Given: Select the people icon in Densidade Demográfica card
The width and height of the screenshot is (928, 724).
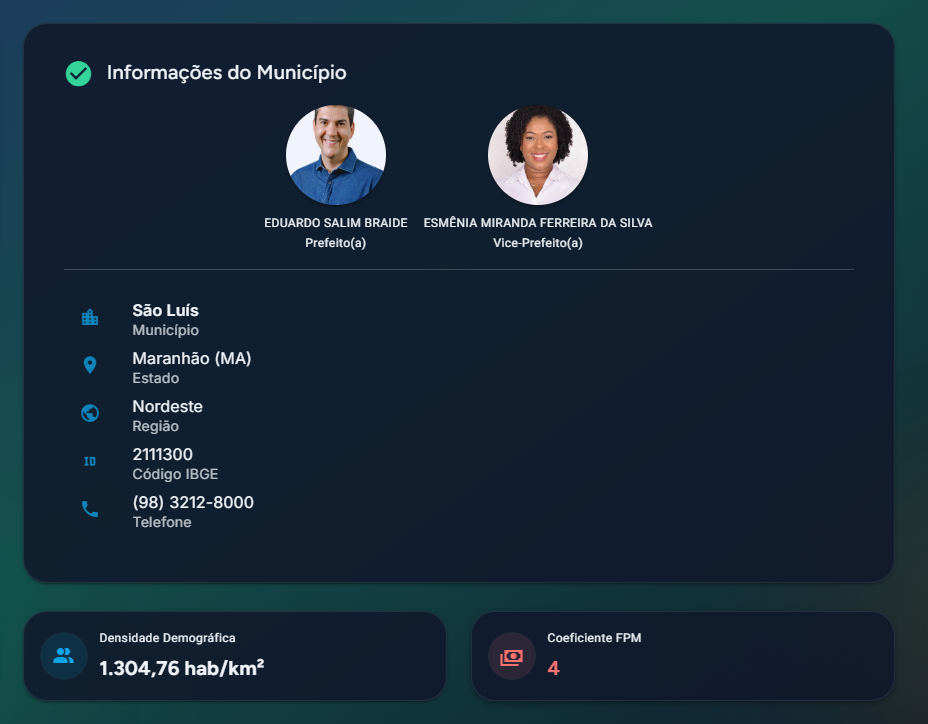Looking at the screenshot, I should 63,656.
